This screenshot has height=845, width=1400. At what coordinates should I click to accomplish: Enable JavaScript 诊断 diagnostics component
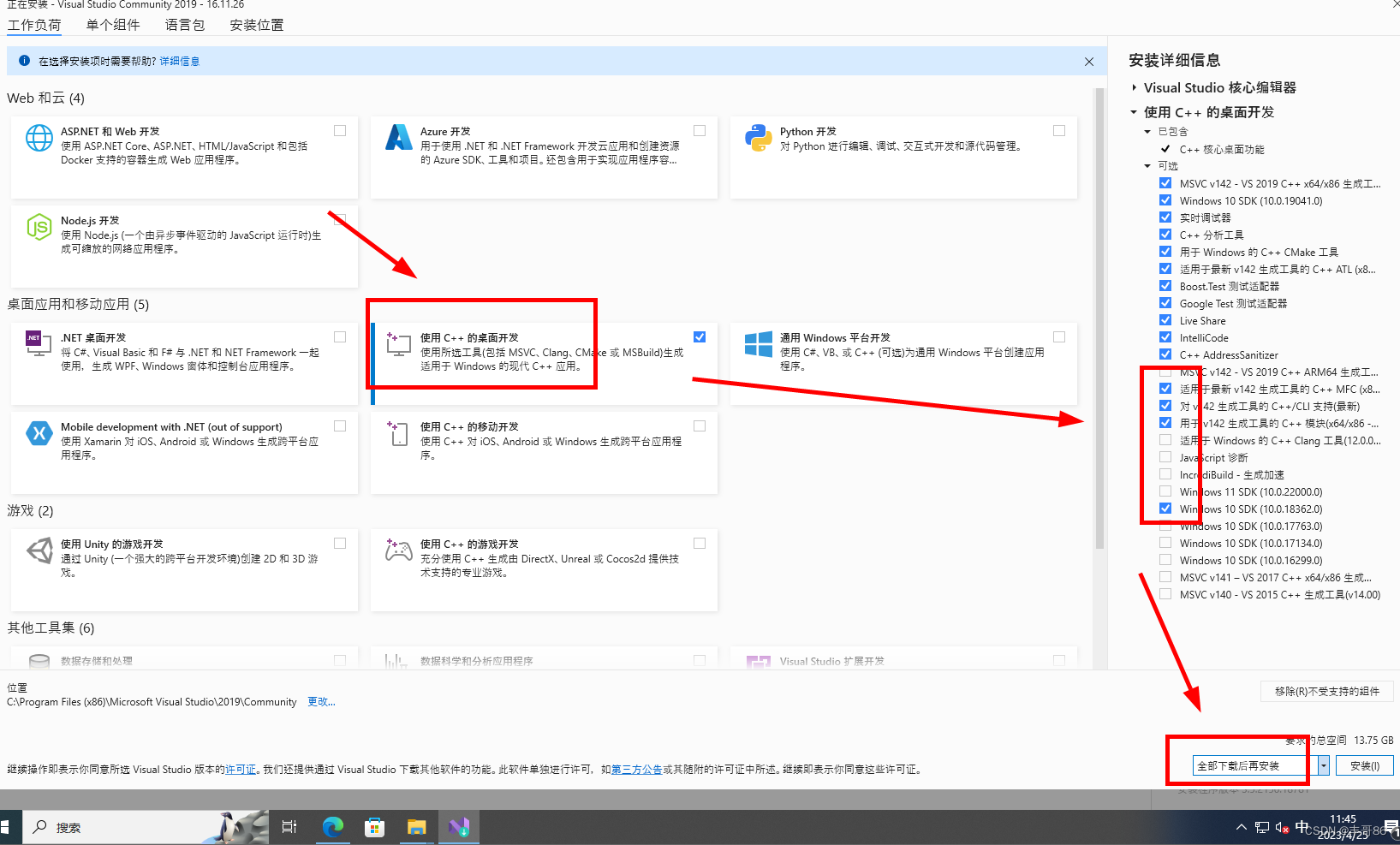pos(1165,457)
